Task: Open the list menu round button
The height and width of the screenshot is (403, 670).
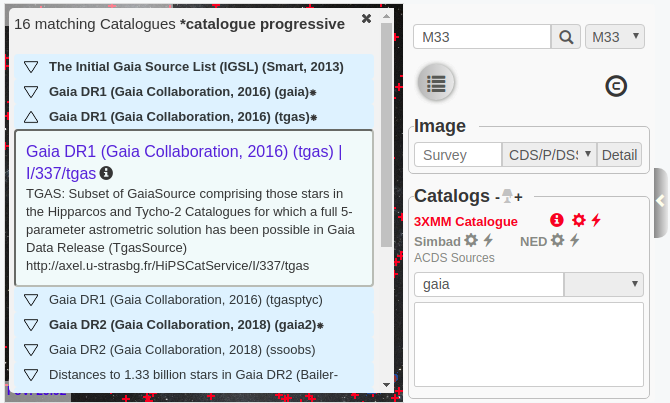Action: coord(436,83)
